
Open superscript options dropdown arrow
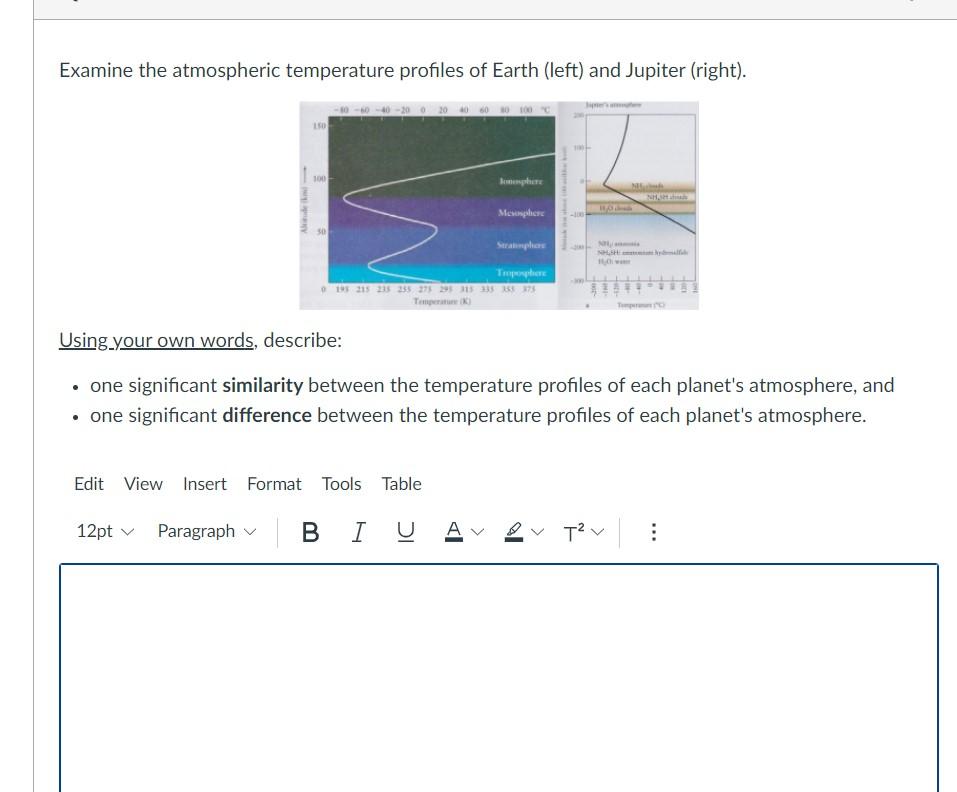click(x=598, y=532)
